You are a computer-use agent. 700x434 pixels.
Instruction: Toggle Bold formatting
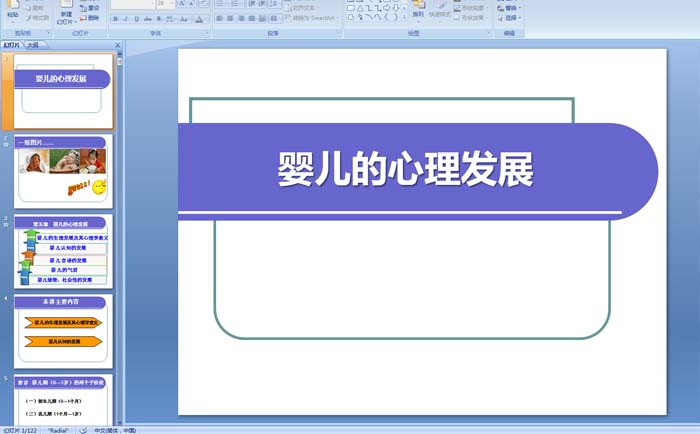(116, 19)
